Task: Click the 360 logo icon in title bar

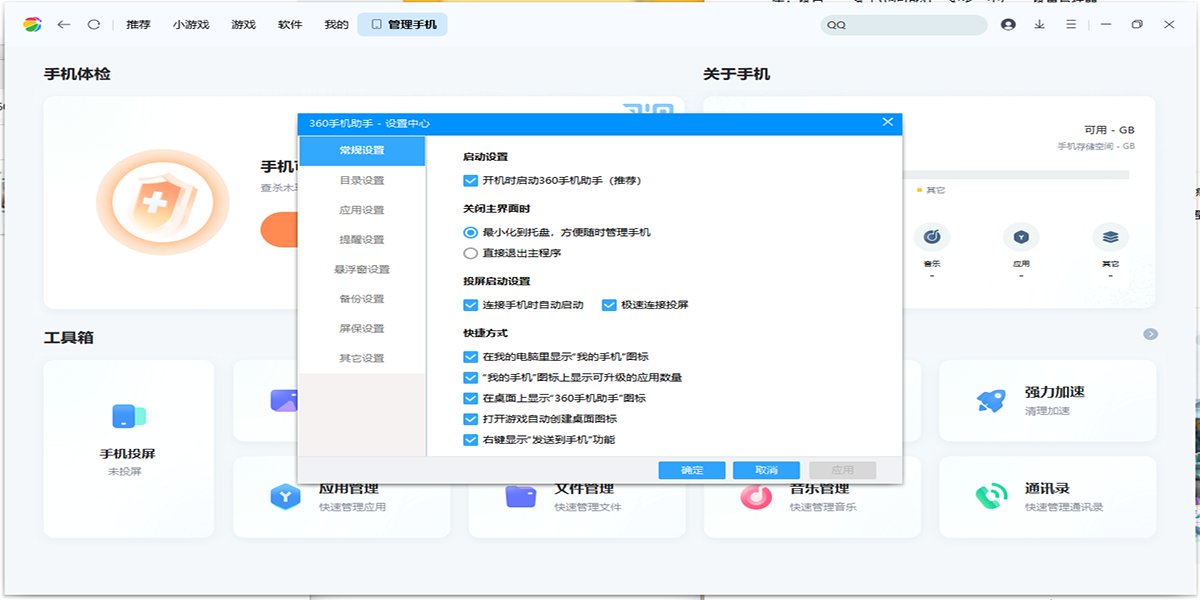Action: (33, 24)
